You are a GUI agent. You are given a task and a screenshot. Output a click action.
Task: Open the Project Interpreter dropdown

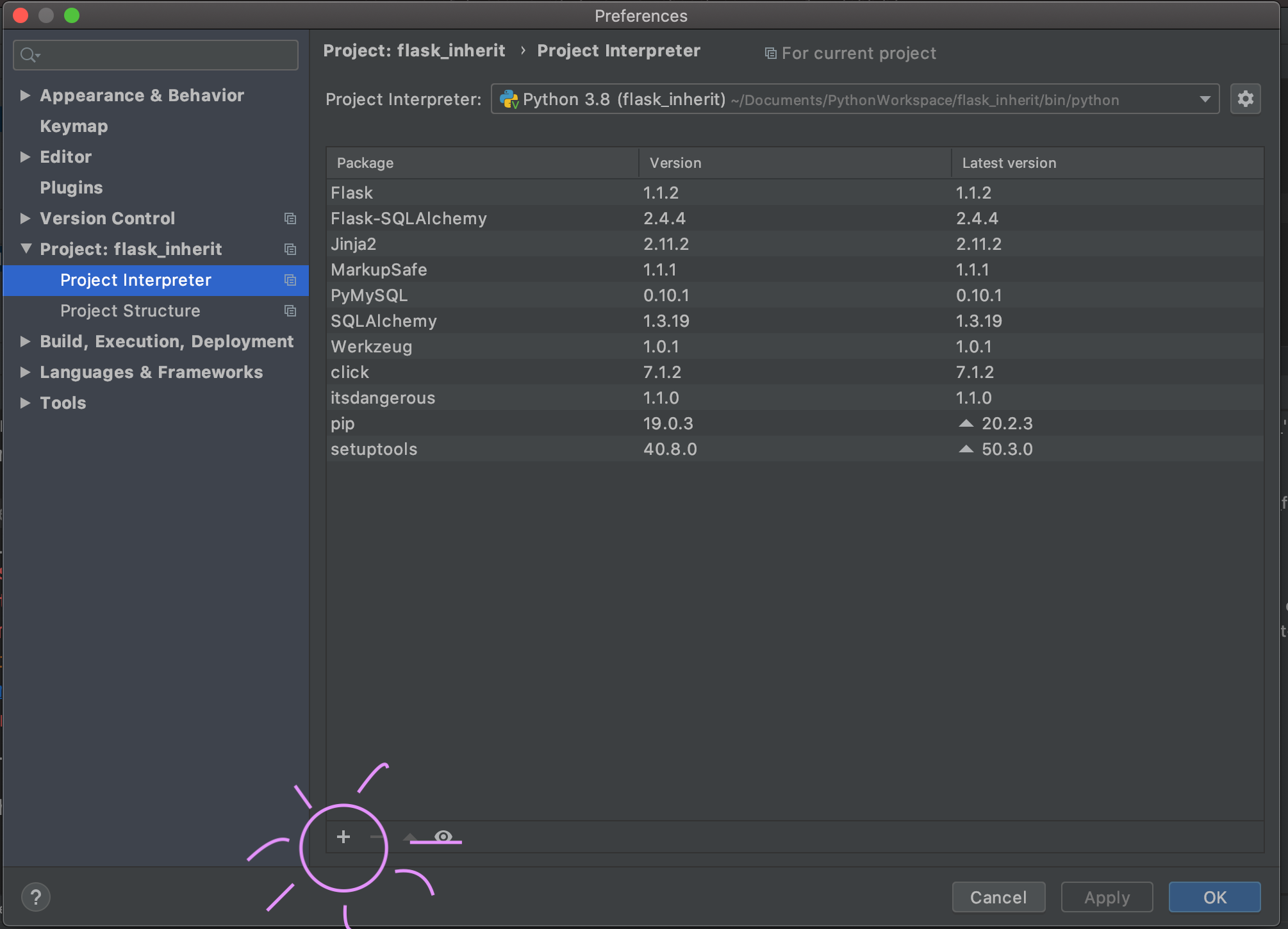point(1204,99)
